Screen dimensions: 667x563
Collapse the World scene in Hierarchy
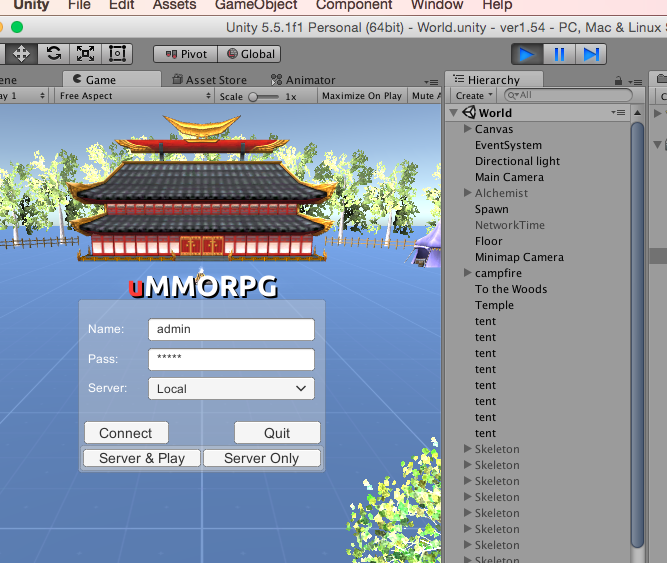pyautogui.click(x=453, y=113)
